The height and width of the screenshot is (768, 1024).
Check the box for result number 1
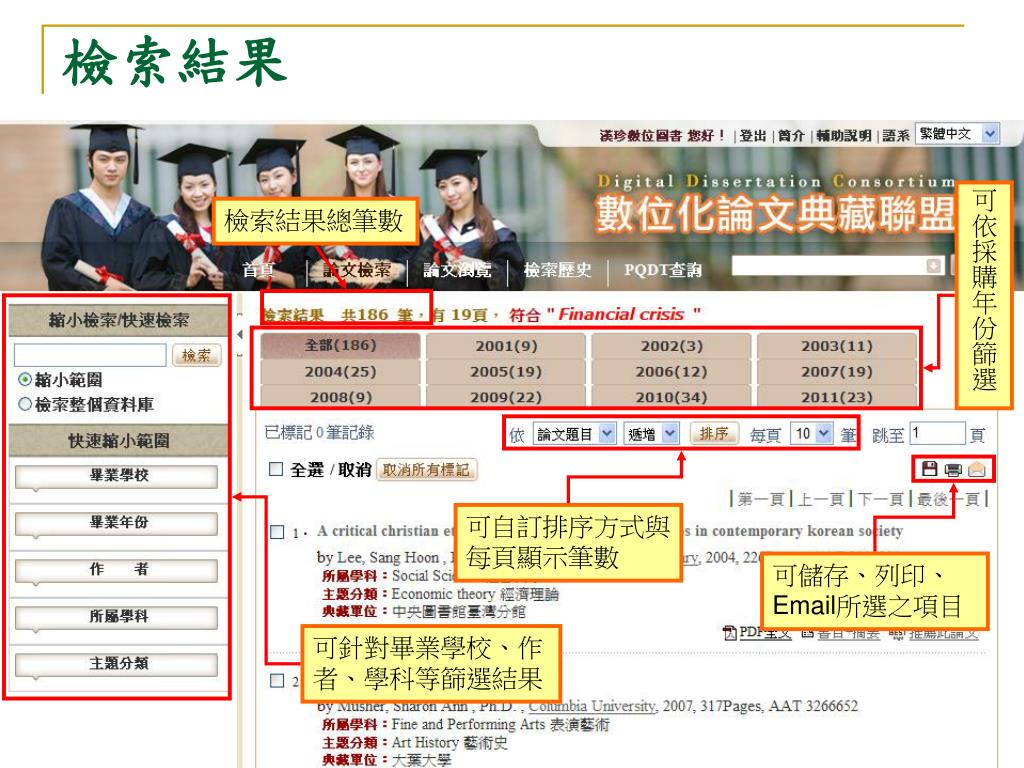pyautogui.click(x=277, y=532)
